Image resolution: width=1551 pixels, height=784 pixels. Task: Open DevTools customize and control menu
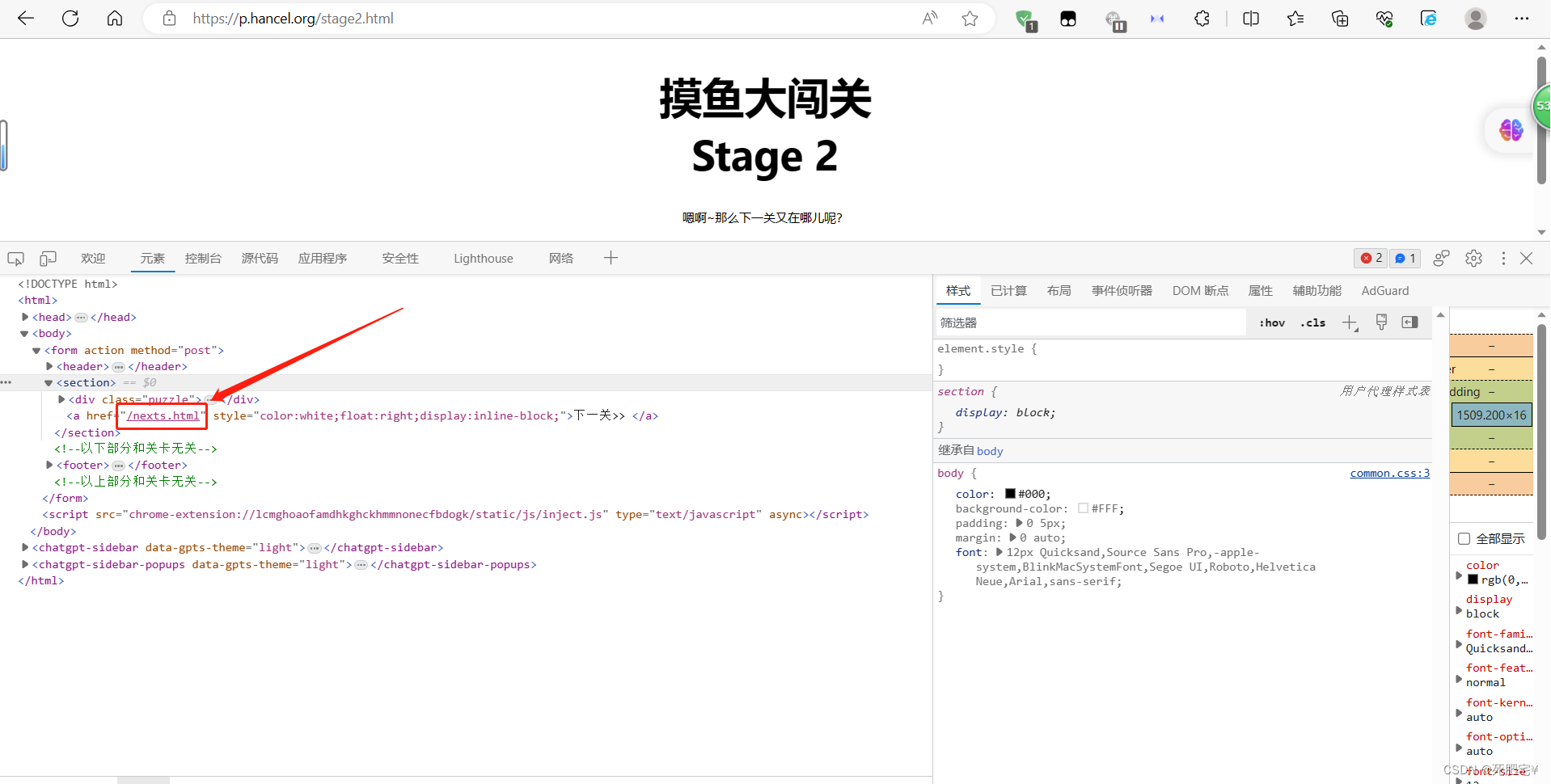click(1503, 258)
